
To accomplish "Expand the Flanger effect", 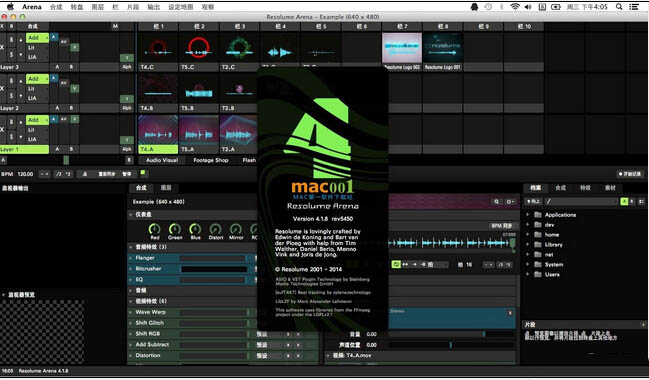I will point(131,258).
